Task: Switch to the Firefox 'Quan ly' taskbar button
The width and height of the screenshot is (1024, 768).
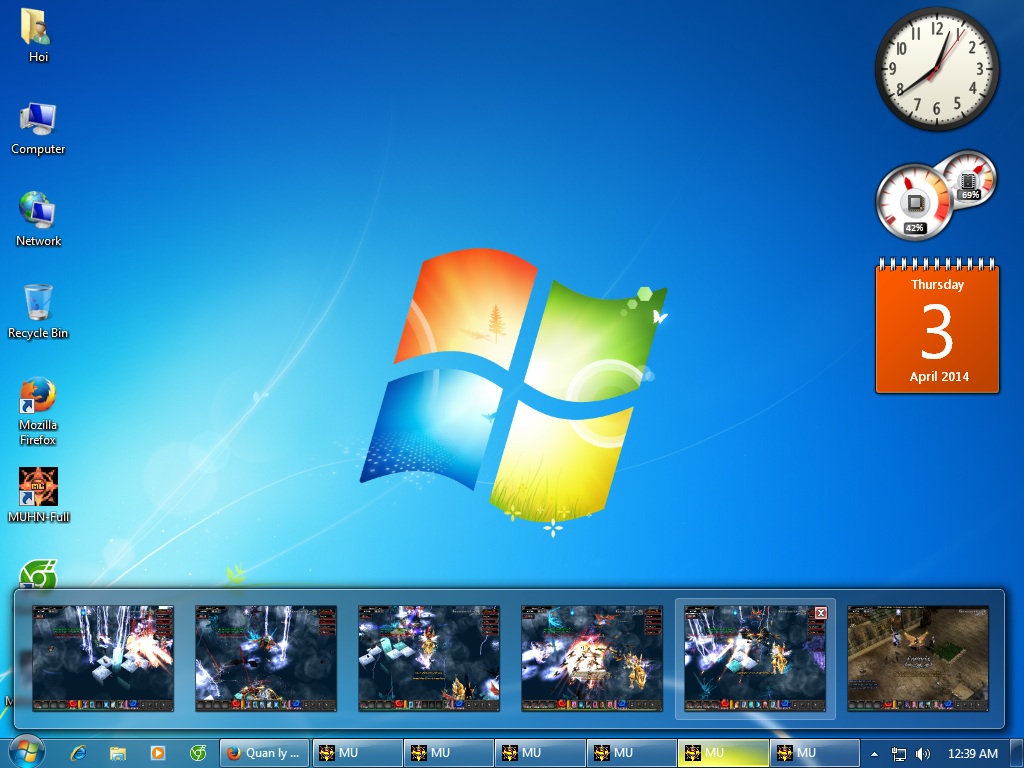Action: click(264, 753)
